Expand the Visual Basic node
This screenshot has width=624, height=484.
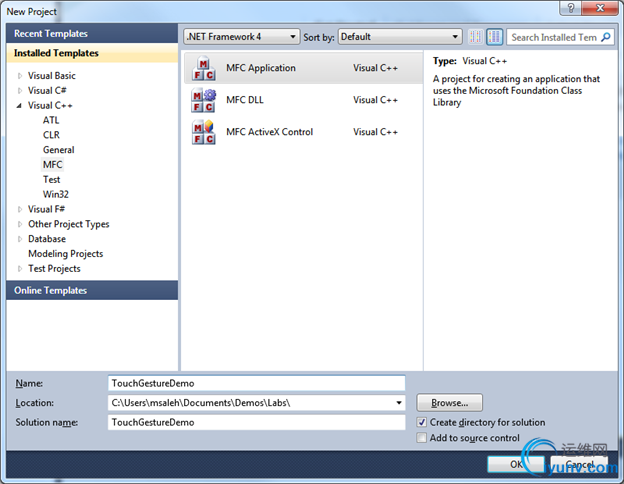tap(20, 76)
